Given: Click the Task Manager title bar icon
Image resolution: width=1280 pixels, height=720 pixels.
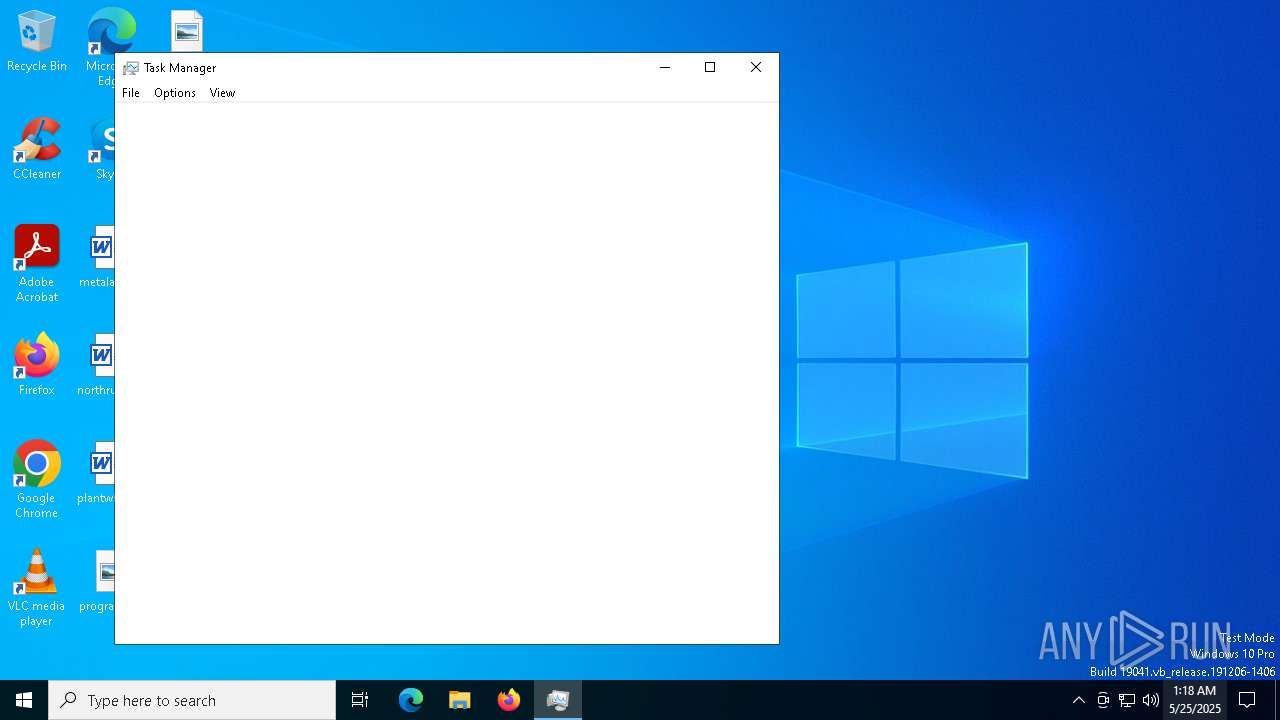Looking at the screenshot, I should pyautogui.click(x=131, y=68).
